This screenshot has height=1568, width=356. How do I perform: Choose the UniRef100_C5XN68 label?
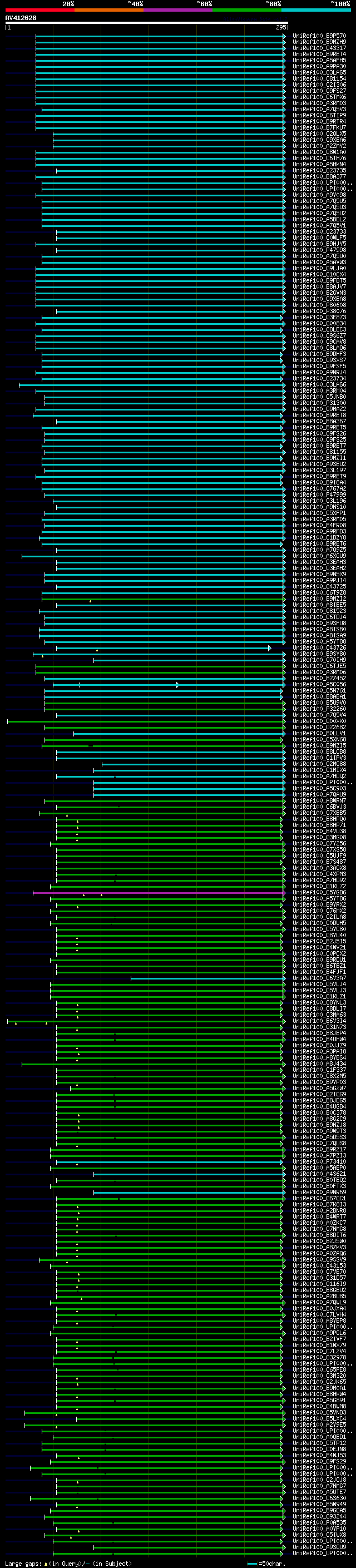point(319,740)
